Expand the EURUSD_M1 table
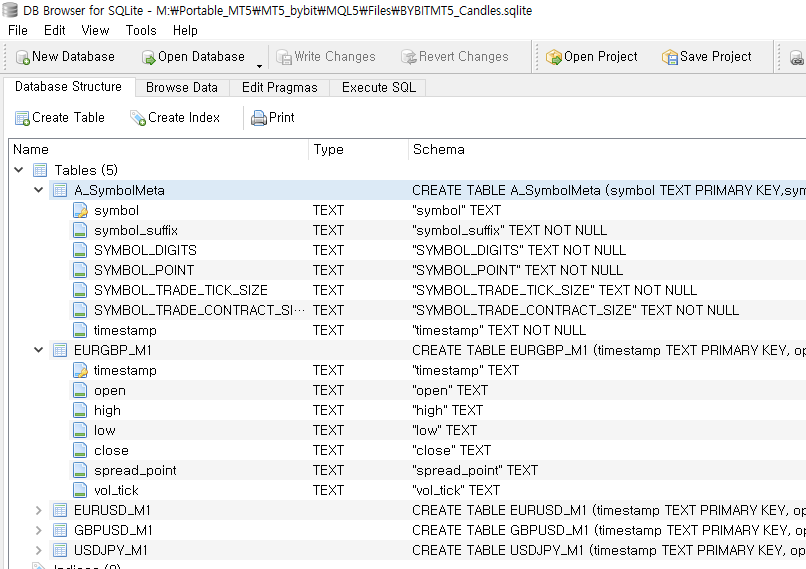 [39, 510]
